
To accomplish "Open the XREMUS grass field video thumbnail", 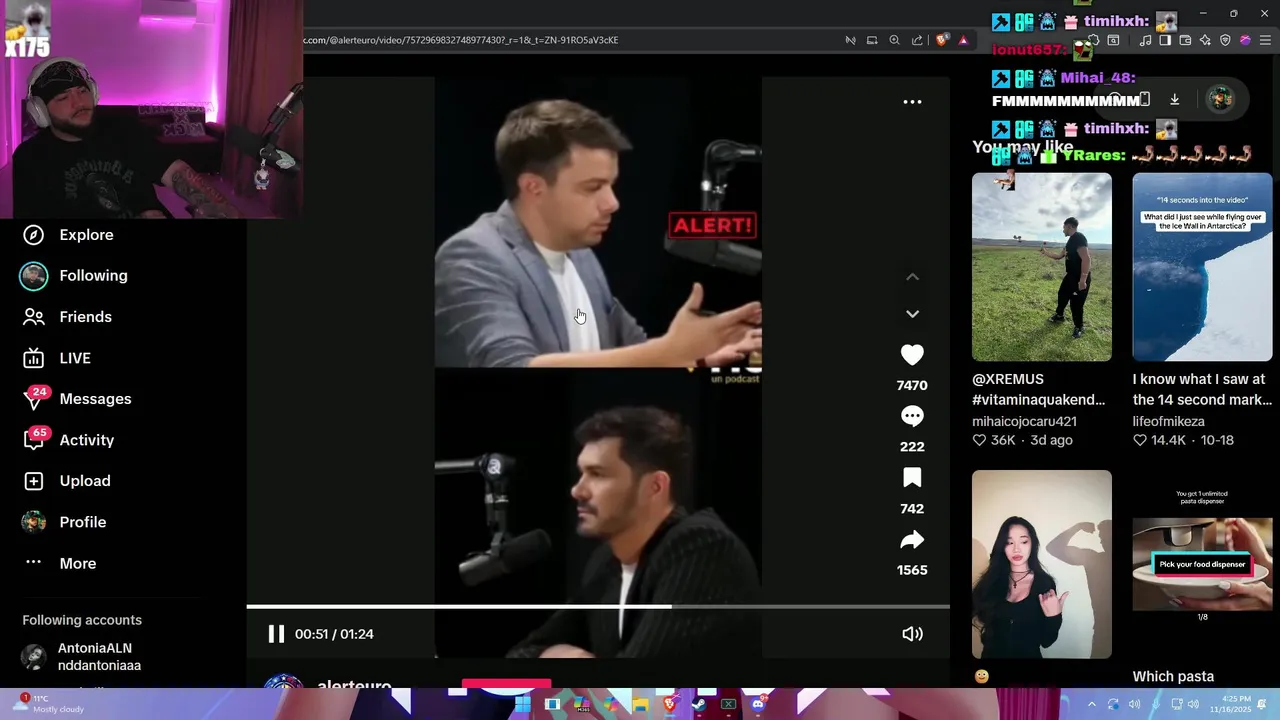I will click(x=1041, y=267).
